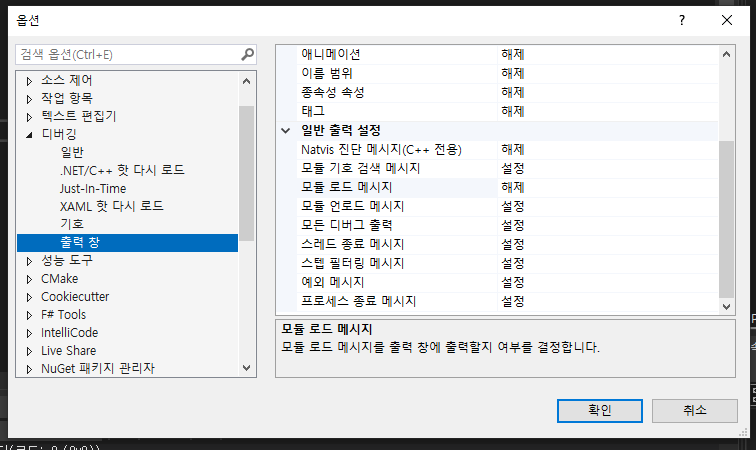Click 해제 value for 모듈 로드 메시지
The image size is (756, 450).
pyautogui.click(x=513, y=187)
